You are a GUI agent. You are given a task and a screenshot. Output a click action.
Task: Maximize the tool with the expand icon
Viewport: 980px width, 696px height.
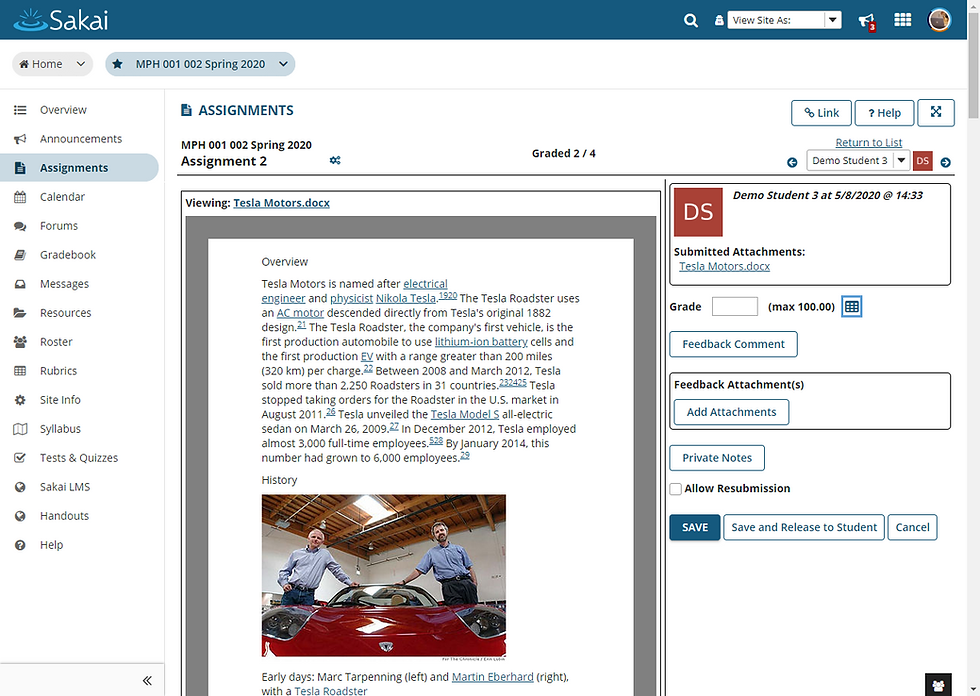tap(936, 112)
